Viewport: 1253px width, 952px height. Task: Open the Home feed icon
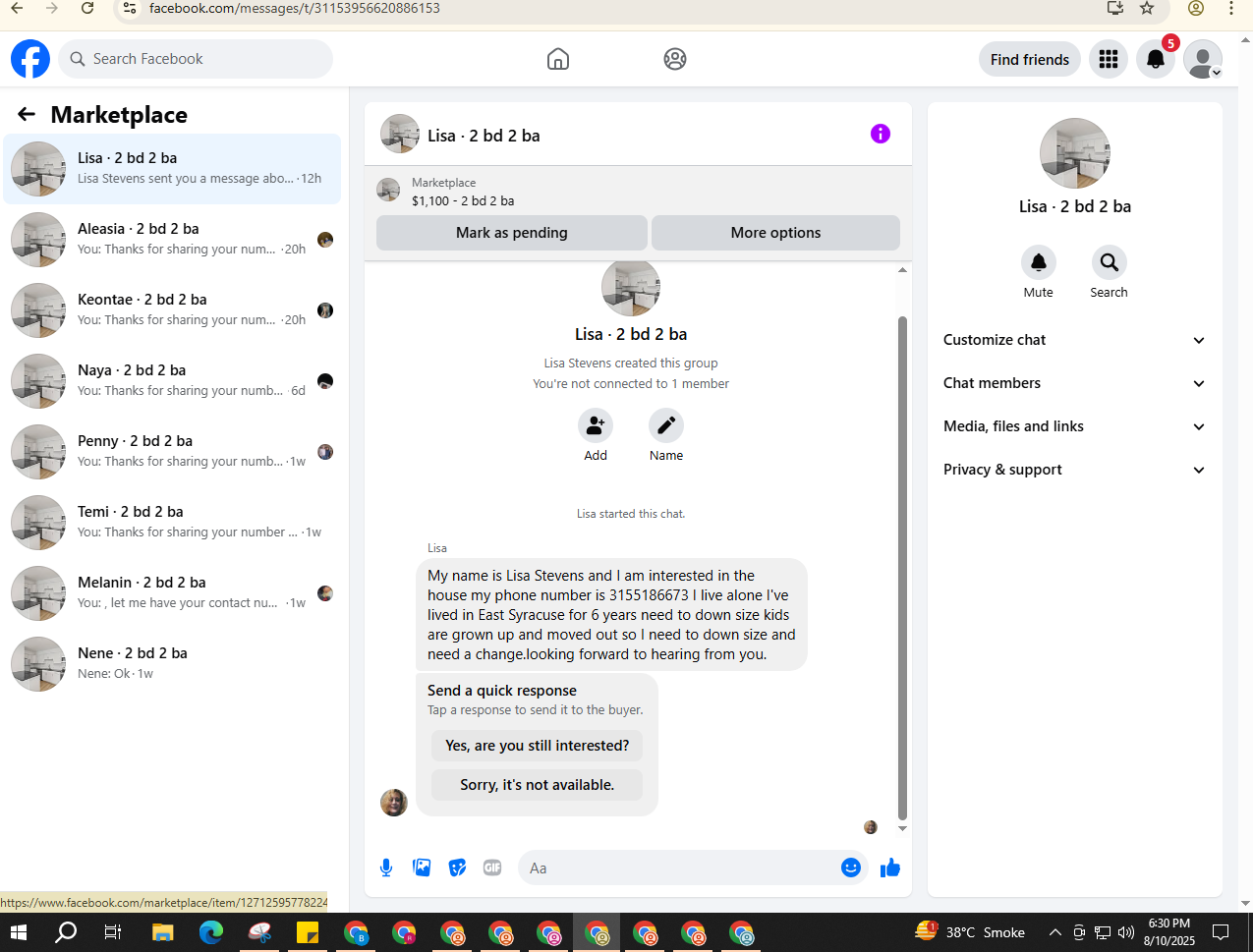click(x=558, y=59)
